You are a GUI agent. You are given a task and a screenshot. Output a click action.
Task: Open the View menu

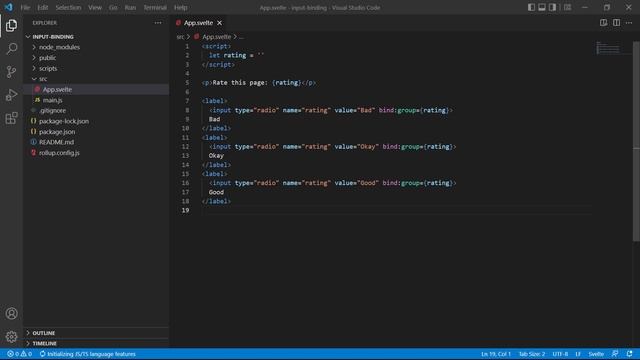[x=95, y=7]
